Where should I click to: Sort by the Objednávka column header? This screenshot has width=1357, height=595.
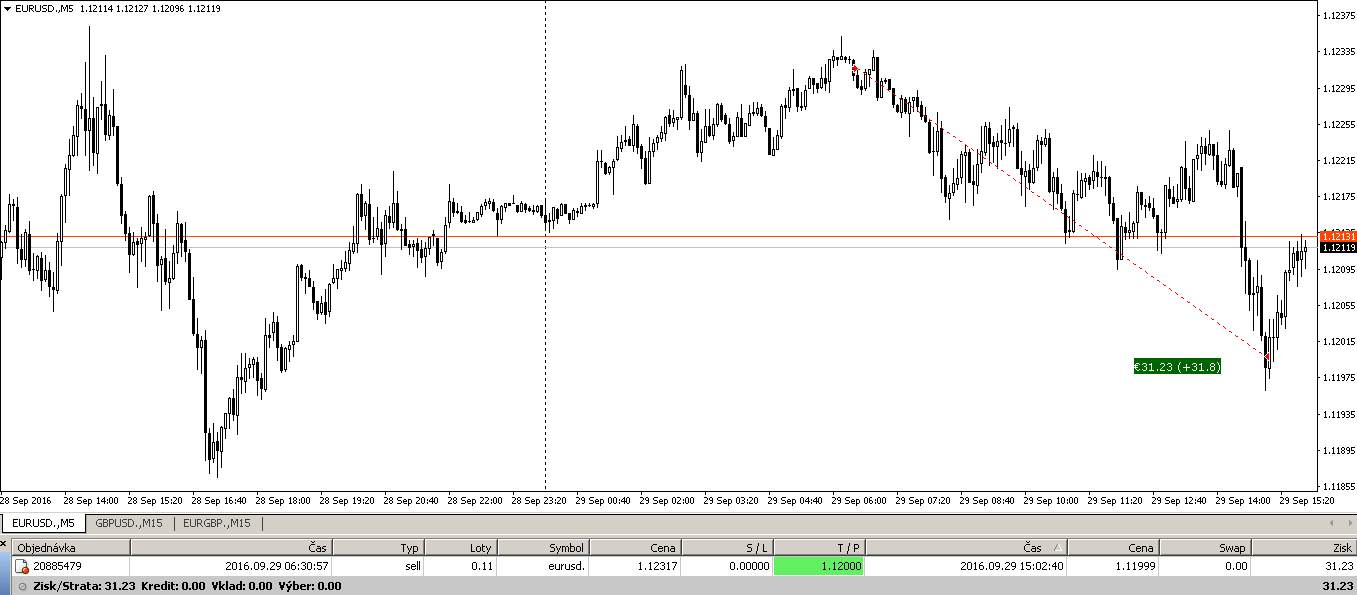(70, 548)
